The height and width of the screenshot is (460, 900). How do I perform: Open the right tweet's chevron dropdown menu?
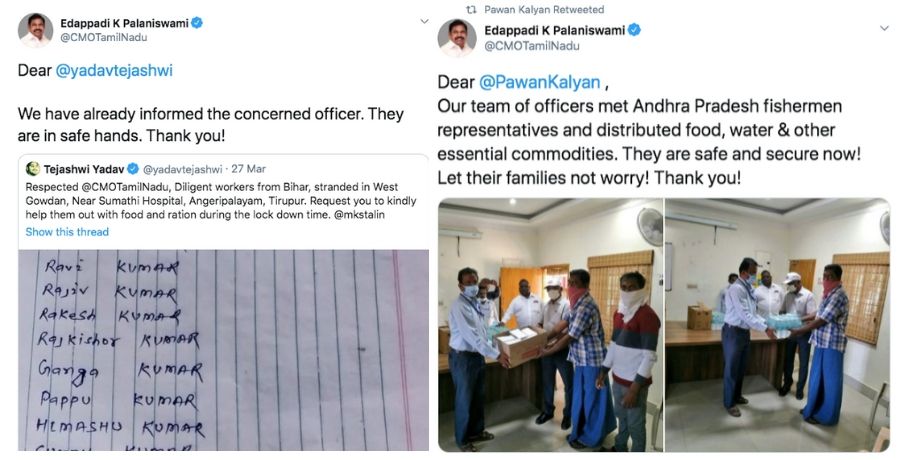tap(884, 28)
